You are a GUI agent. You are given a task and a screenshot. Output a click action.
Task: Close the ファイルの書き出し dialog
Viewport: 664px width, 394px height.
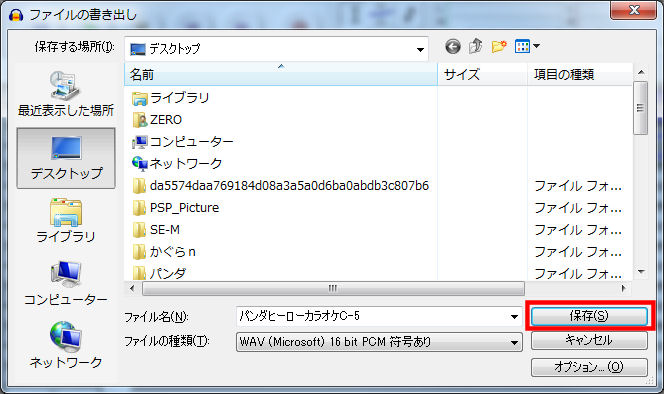(634, 10)
